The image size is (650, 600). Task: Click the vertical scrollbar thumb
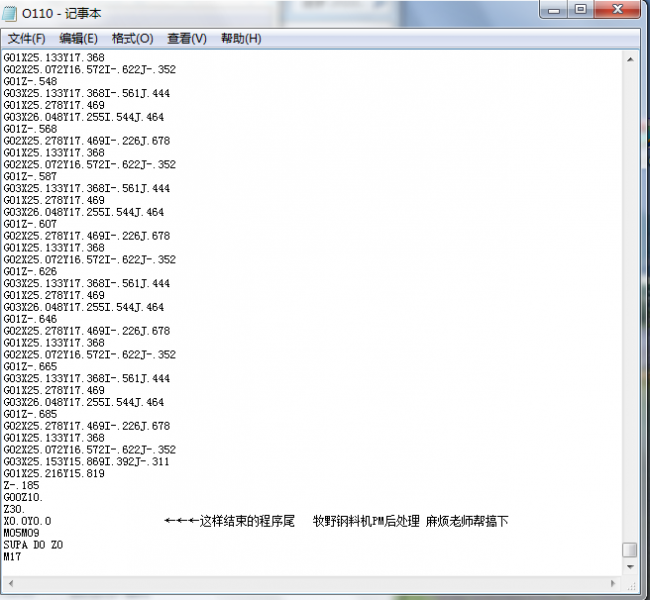[x=630, y=550]
